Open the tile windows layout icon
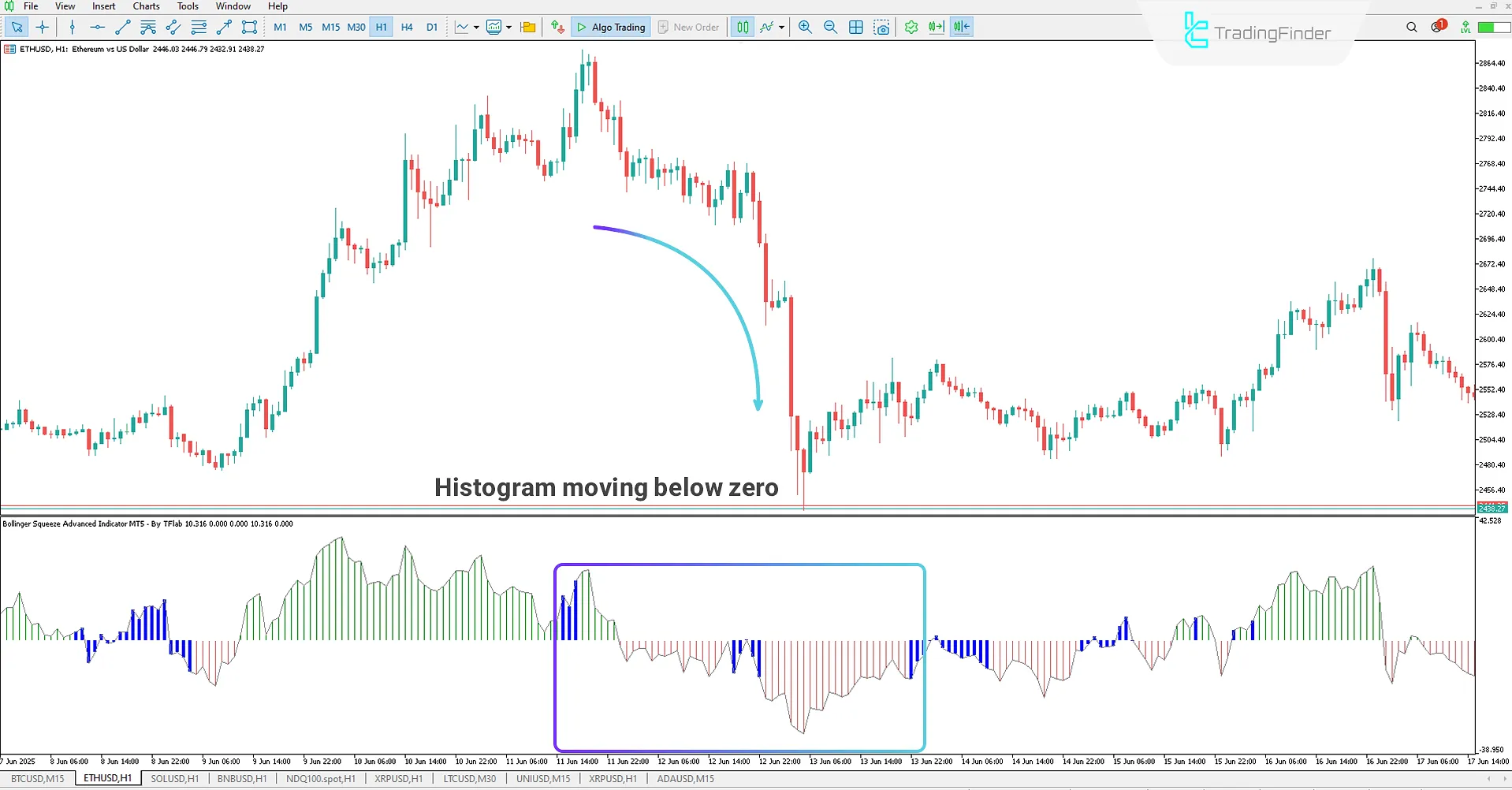 [x=856, y=27]
